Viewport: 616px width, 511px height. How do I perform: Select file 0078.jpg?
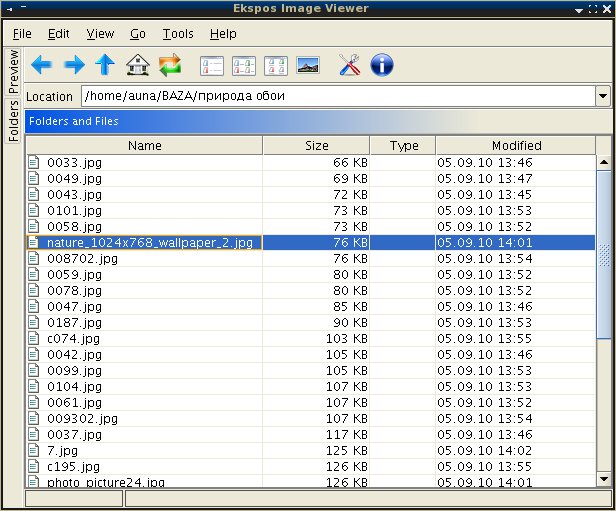[x=74, y=290]
